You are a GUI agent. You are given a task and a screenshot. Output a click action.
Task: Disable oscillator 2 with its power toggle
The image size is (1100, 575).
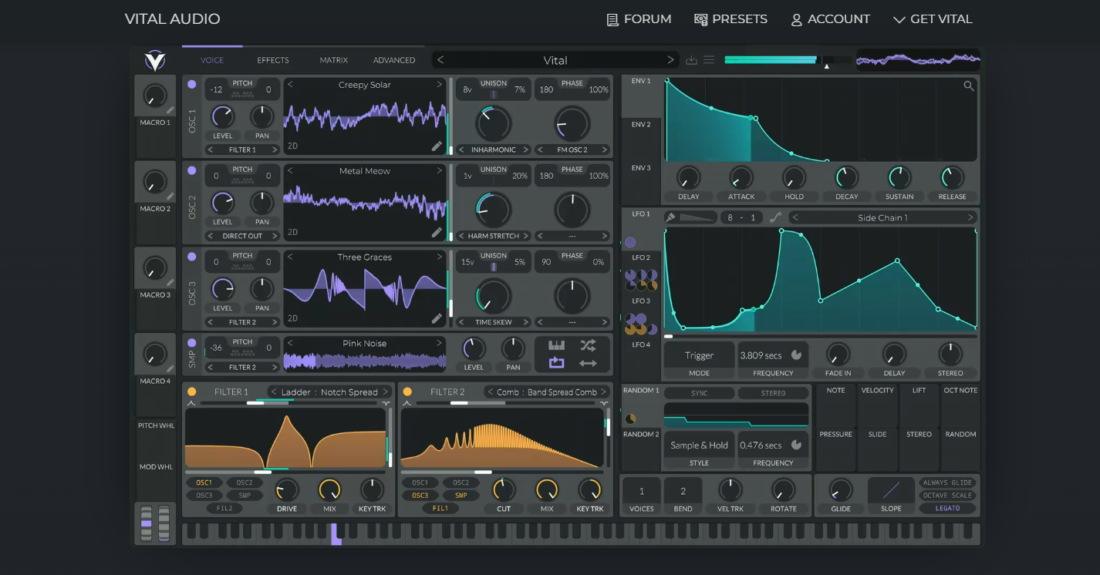[192, 171]
